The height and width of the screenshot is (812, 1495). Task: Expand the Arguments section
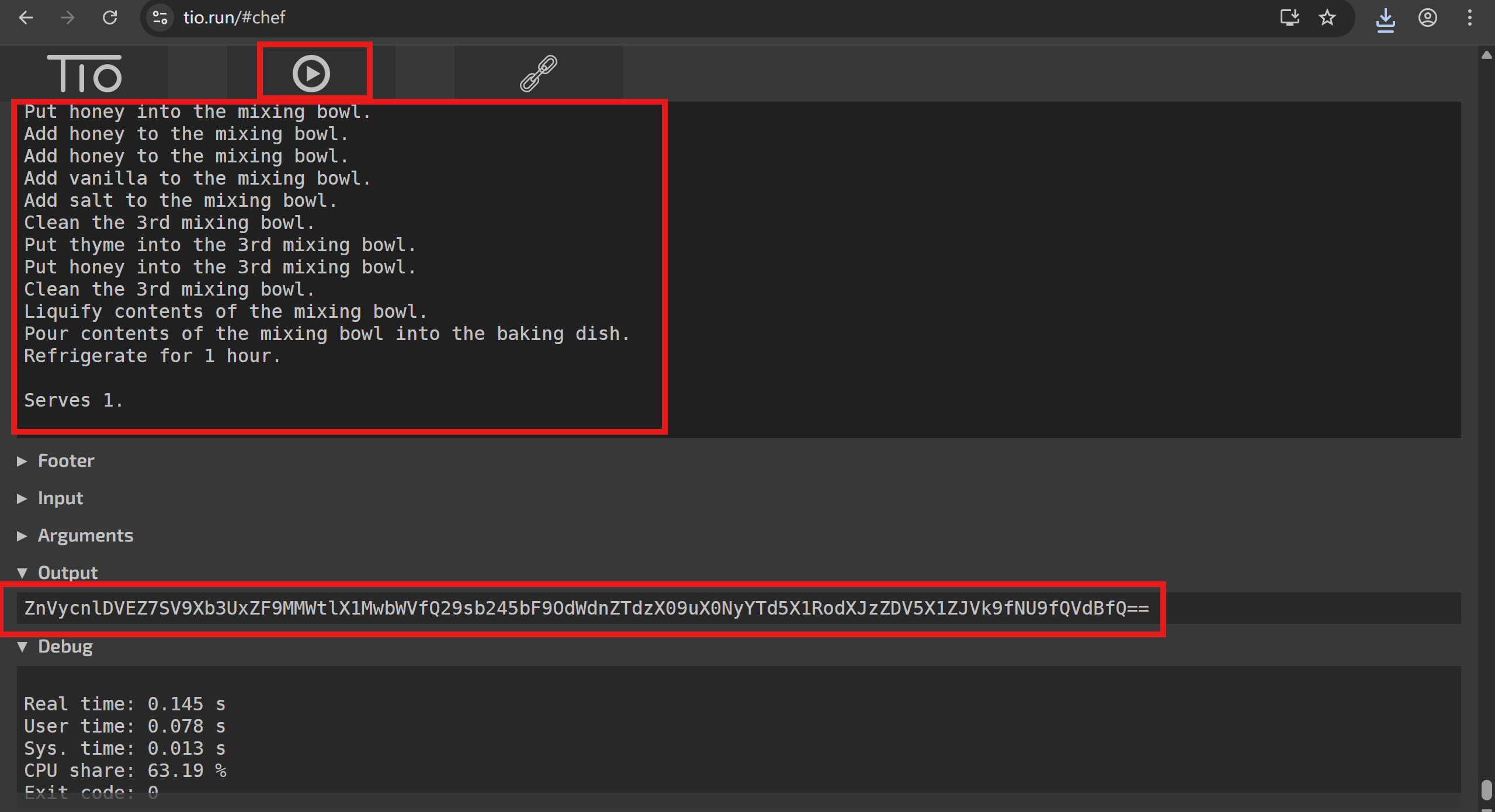(75, 536)
